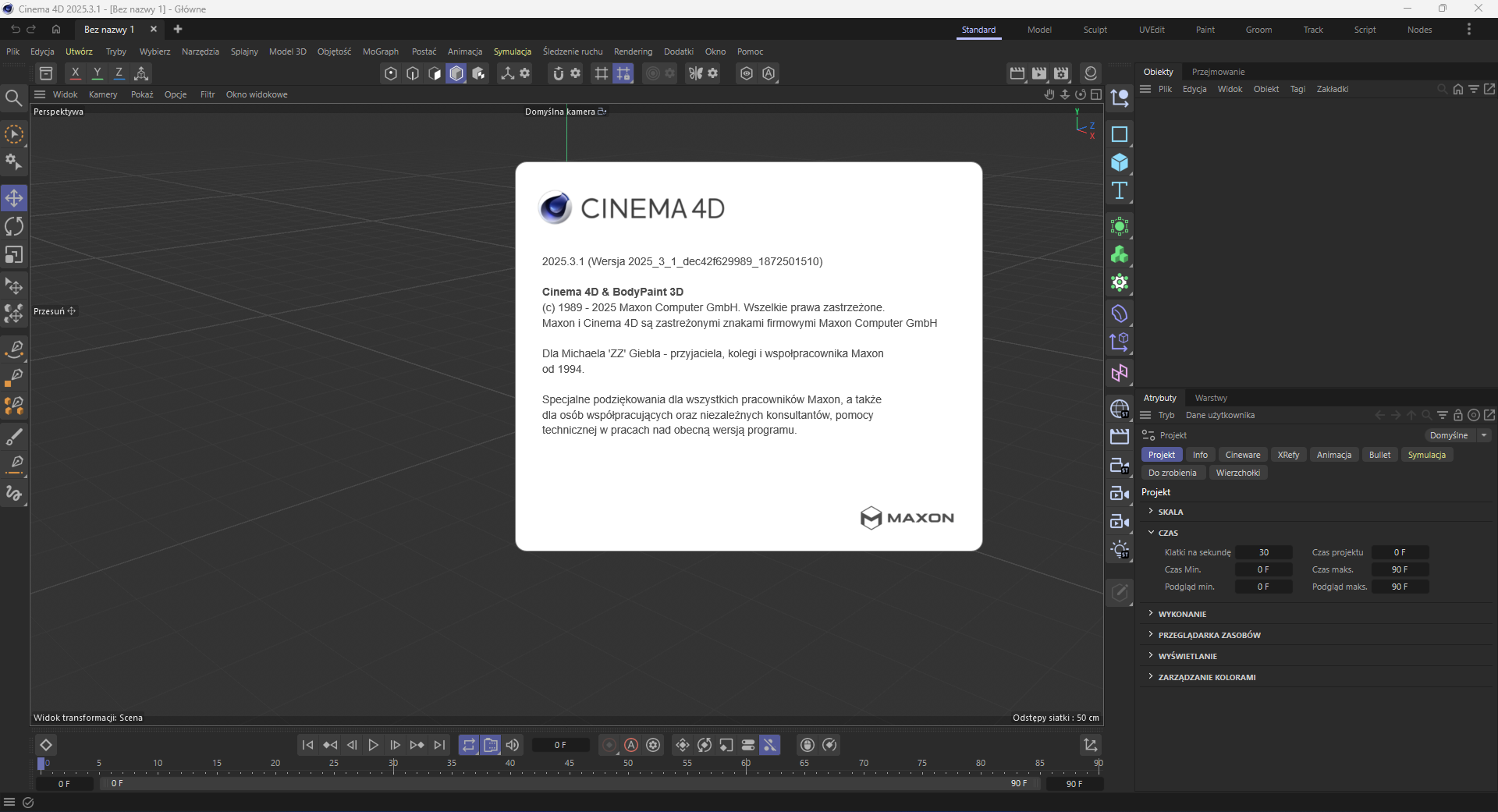The image size is (1498, 812).
Task: Click the Klatki na sekundę field
Action: coord(1264,552)
